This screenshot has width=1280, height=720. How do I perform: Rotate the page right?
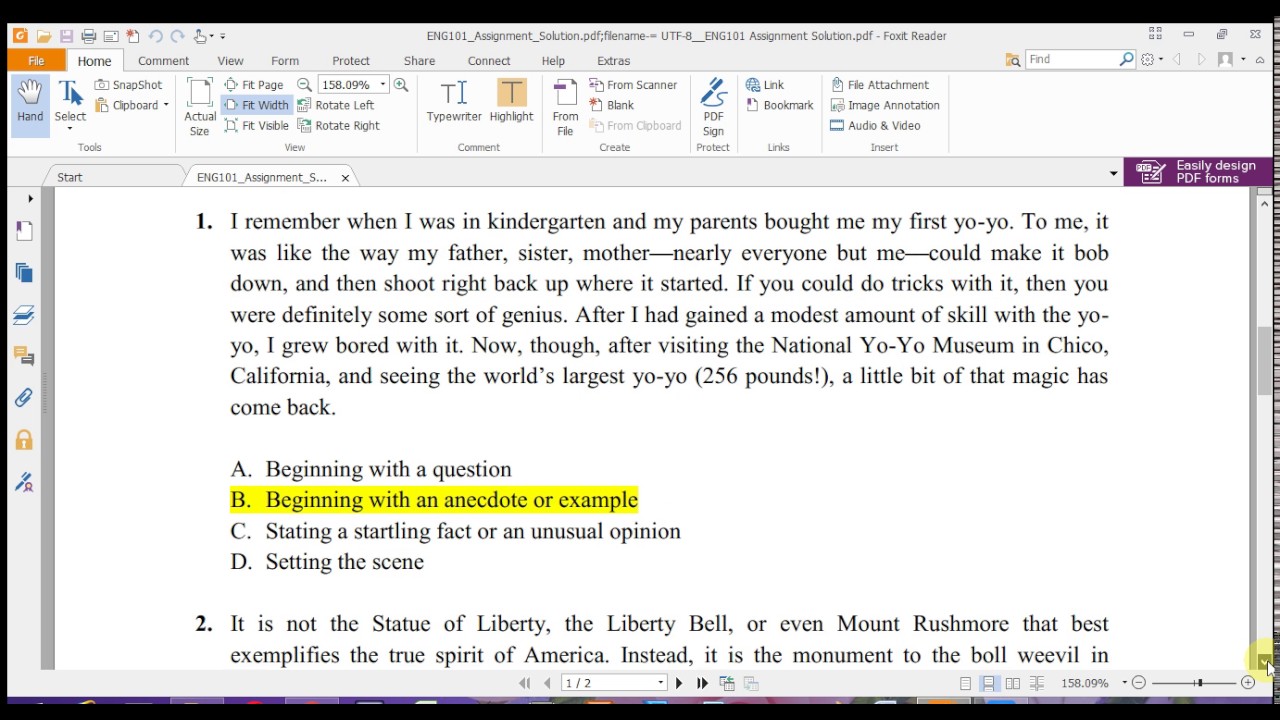pos(338,126)
